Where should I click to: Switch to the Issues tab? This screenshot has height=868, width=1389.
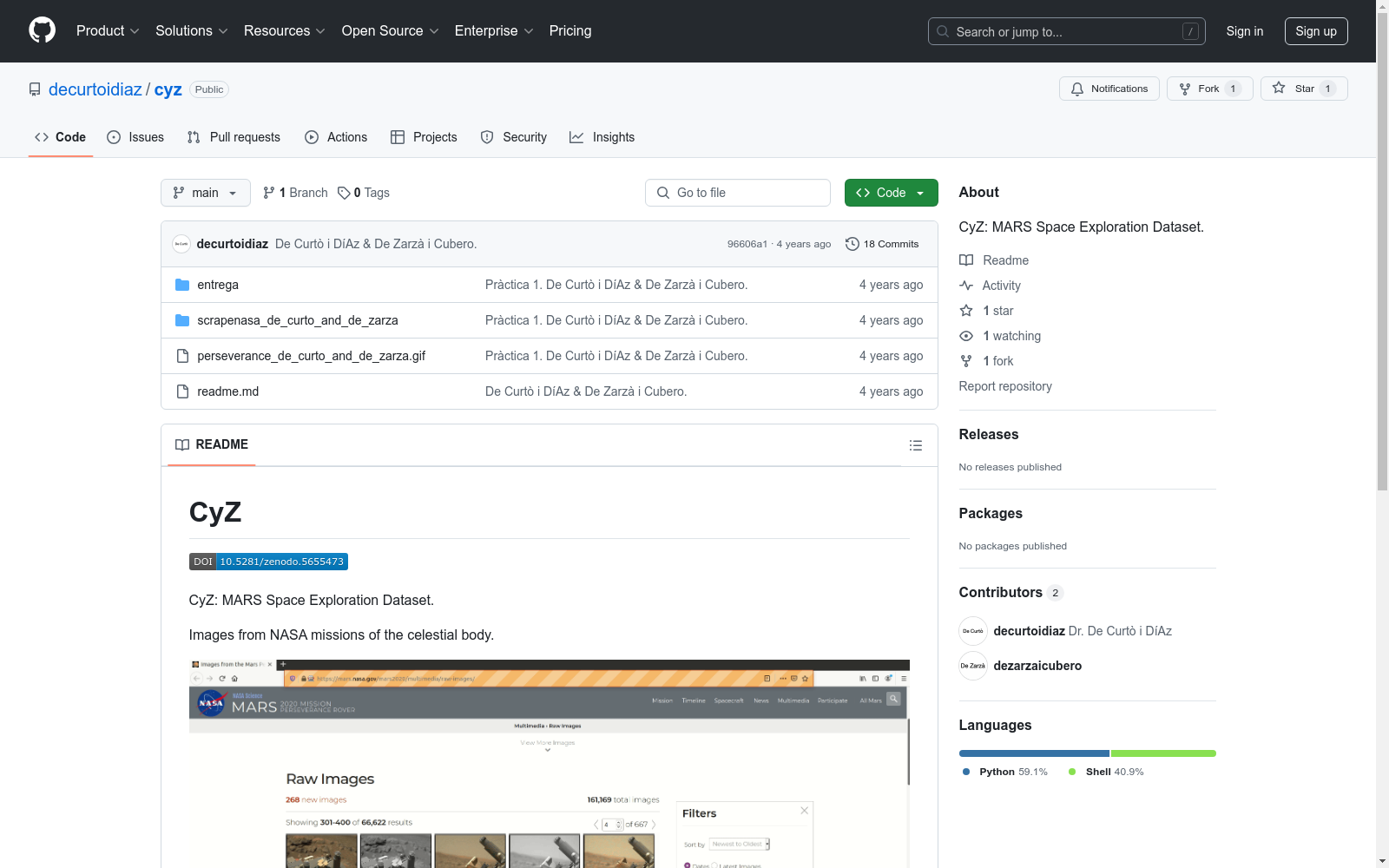[135, 137]
